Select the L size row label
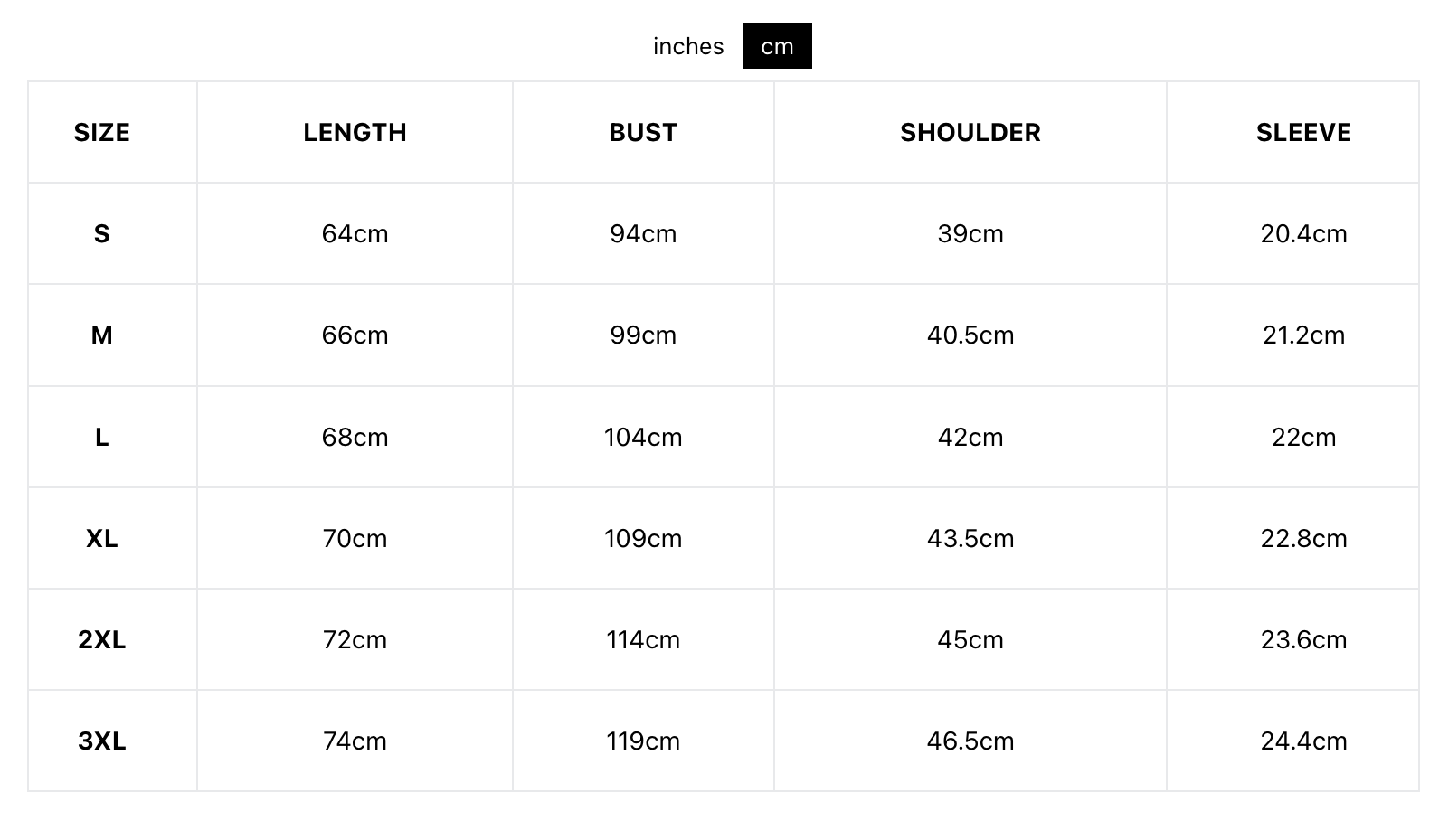The height and width of the screenshot is (840, 1439). click(102, 438)
